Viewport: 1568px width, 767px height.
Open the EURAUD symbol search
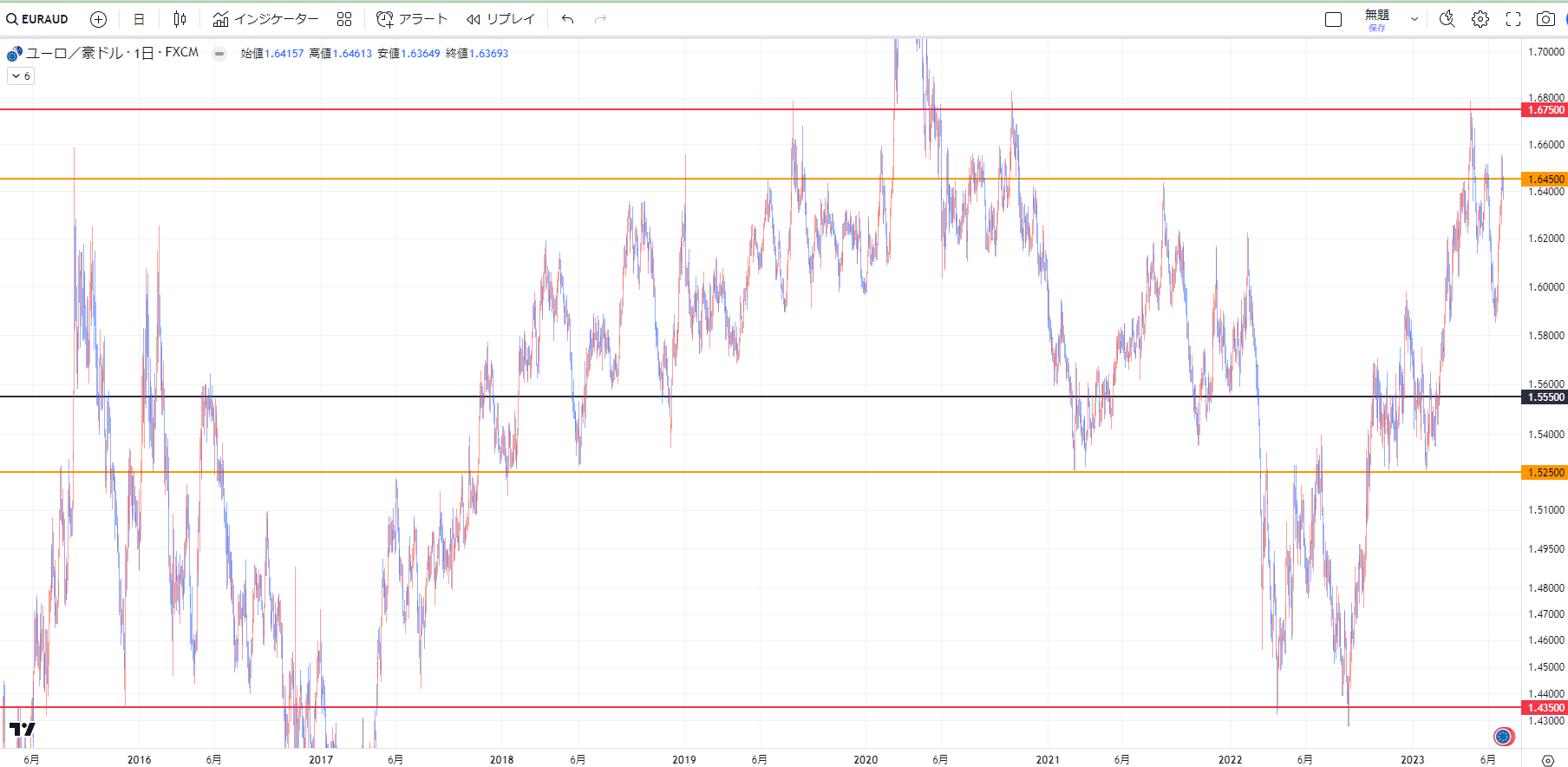click(x=37, y=19)
